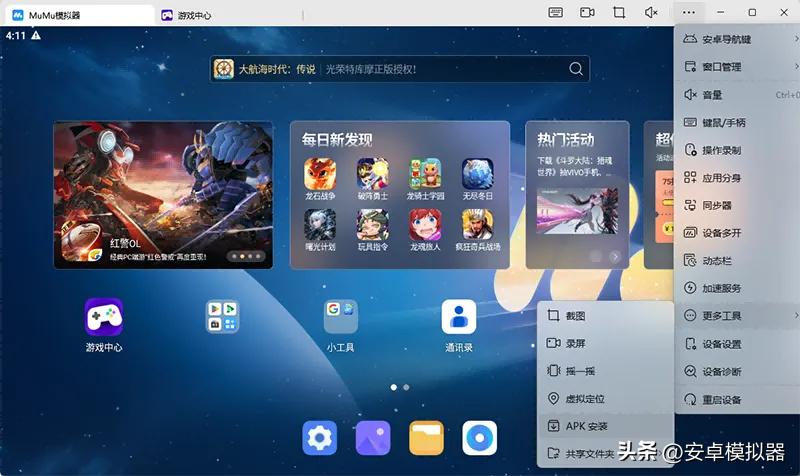800x476 pixels.
Task: Expand the 更多工具 submenu
Action: 737,316
